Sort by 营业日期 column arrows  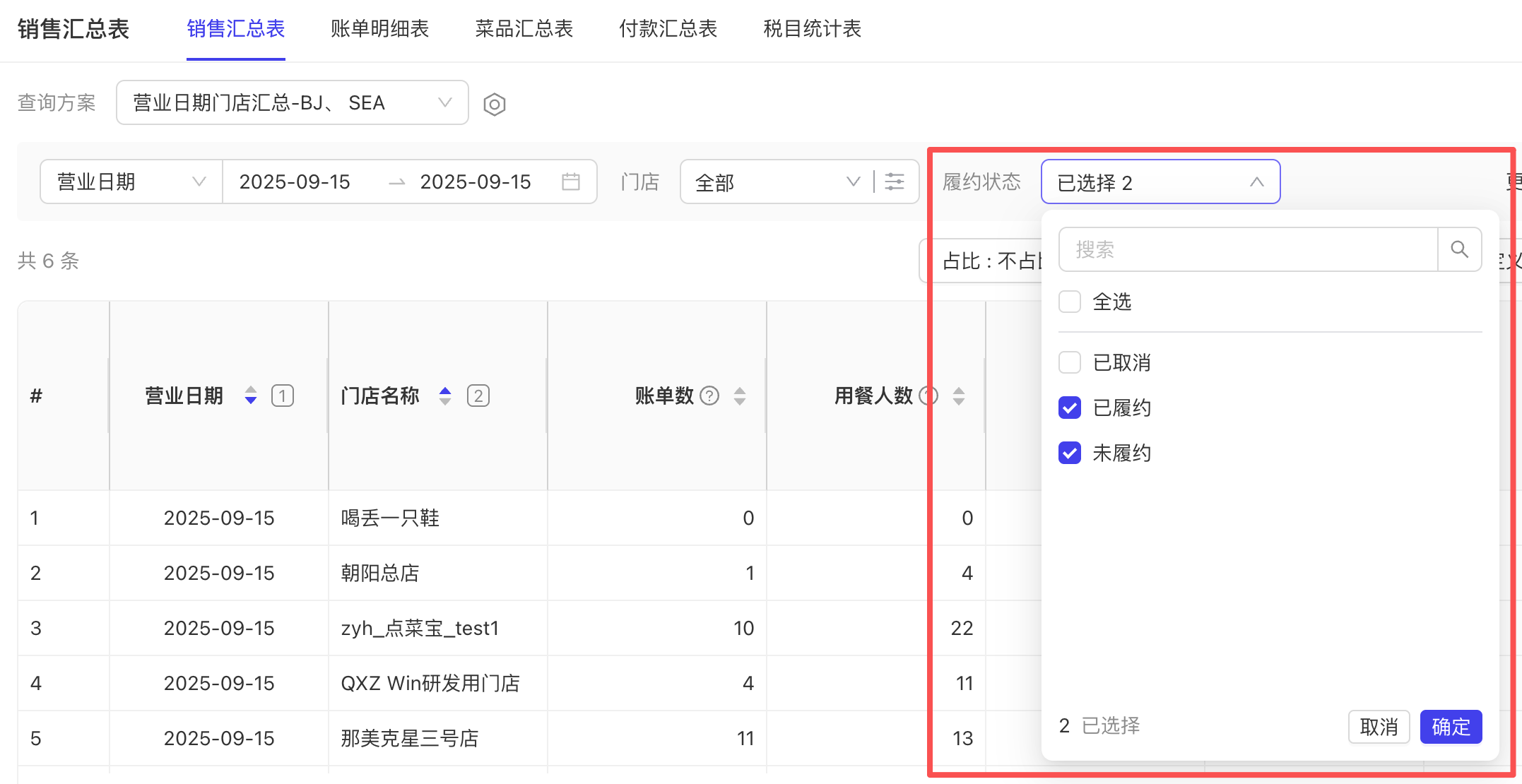point(251,396)
